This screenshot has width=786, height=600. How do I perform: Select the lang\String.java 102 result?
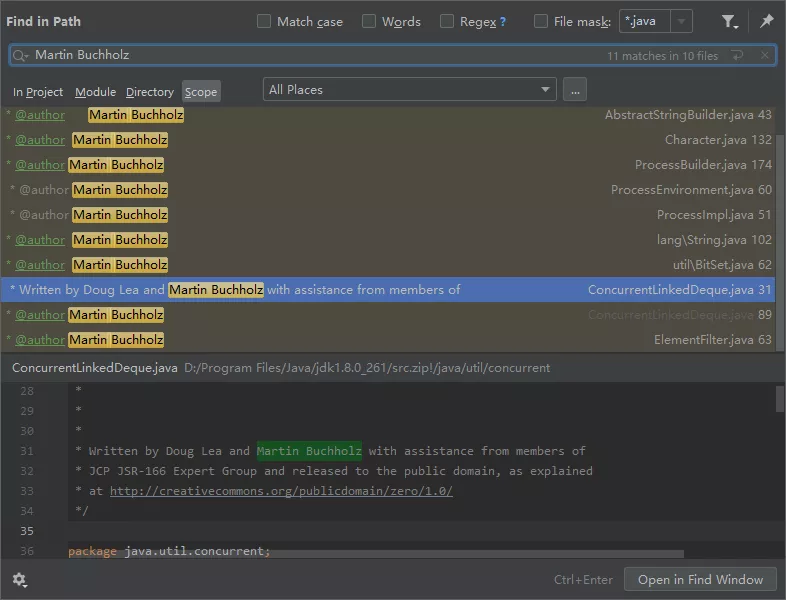click(388, 240)
